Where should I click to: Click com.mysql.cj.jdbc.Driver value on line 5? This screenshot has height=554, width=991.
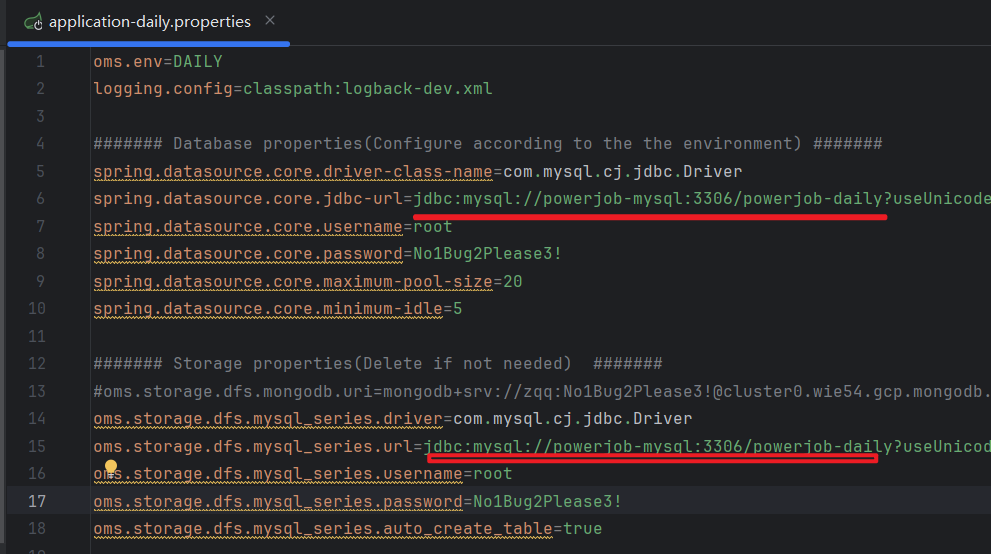click(623, 172)
